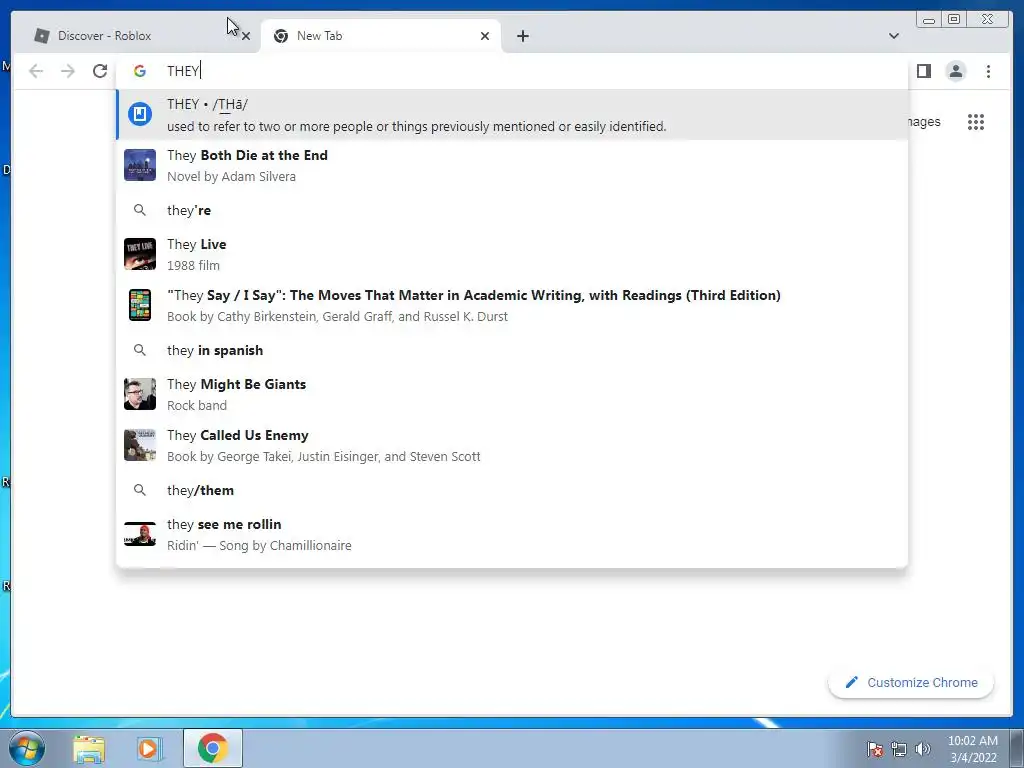Click the They Live poster thumbnail

140,254
